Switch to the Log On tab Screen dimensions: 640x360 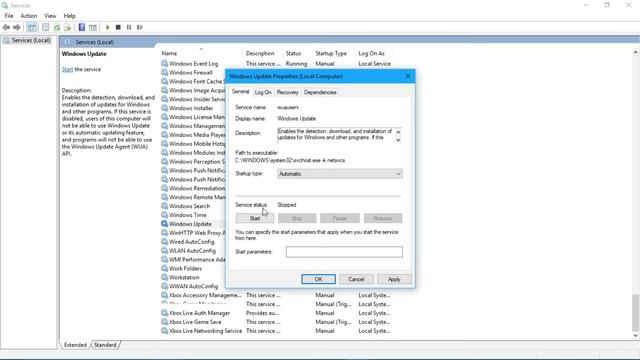263,92
